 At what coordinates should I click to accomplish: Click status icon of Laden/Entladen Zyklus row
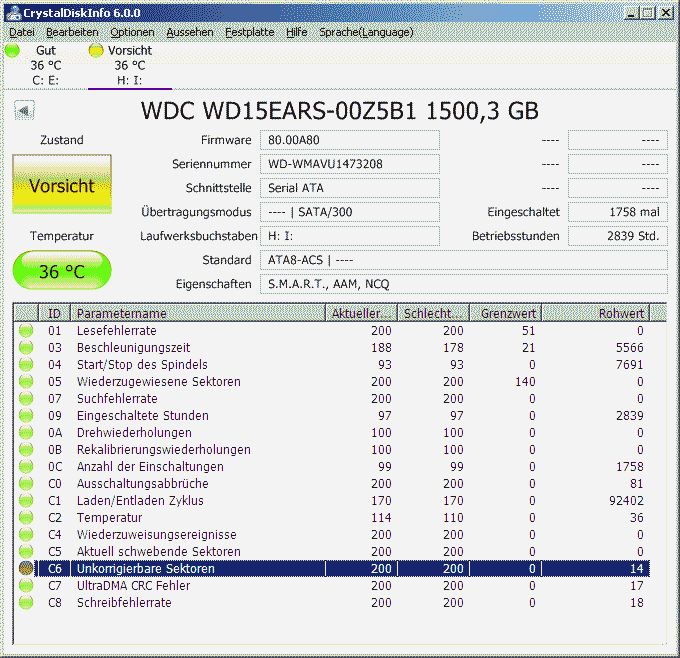pyautogui.click(x=26, y=501)
